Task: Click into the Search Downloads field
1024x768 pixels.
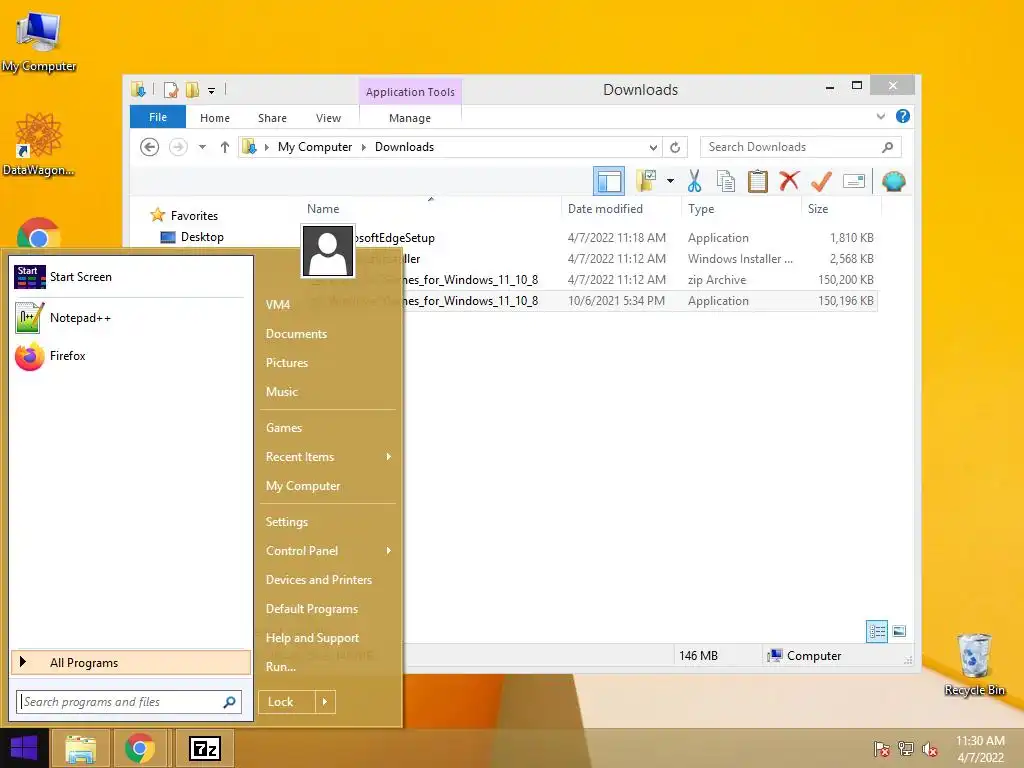Action: (x=801, y=147)
